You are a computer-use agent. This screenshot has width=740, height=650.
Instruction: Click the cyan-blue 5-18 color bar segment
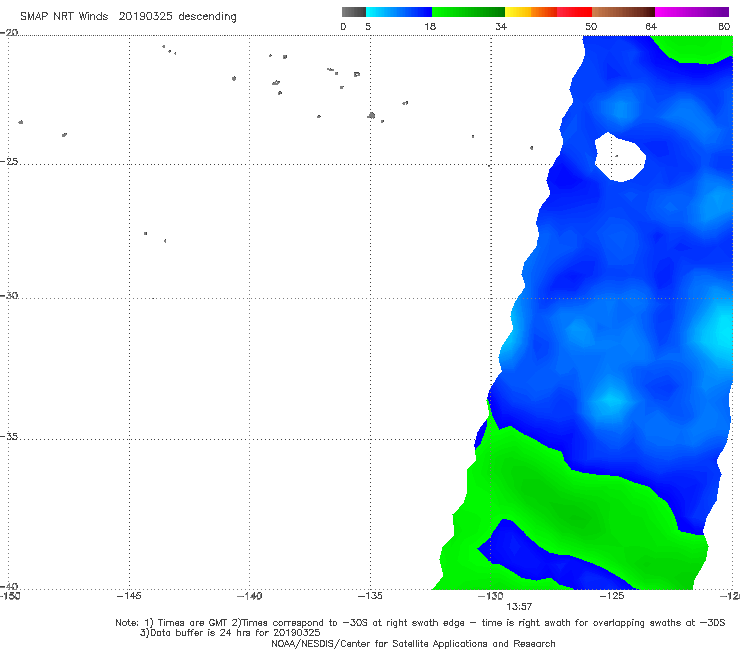[399, 12]
